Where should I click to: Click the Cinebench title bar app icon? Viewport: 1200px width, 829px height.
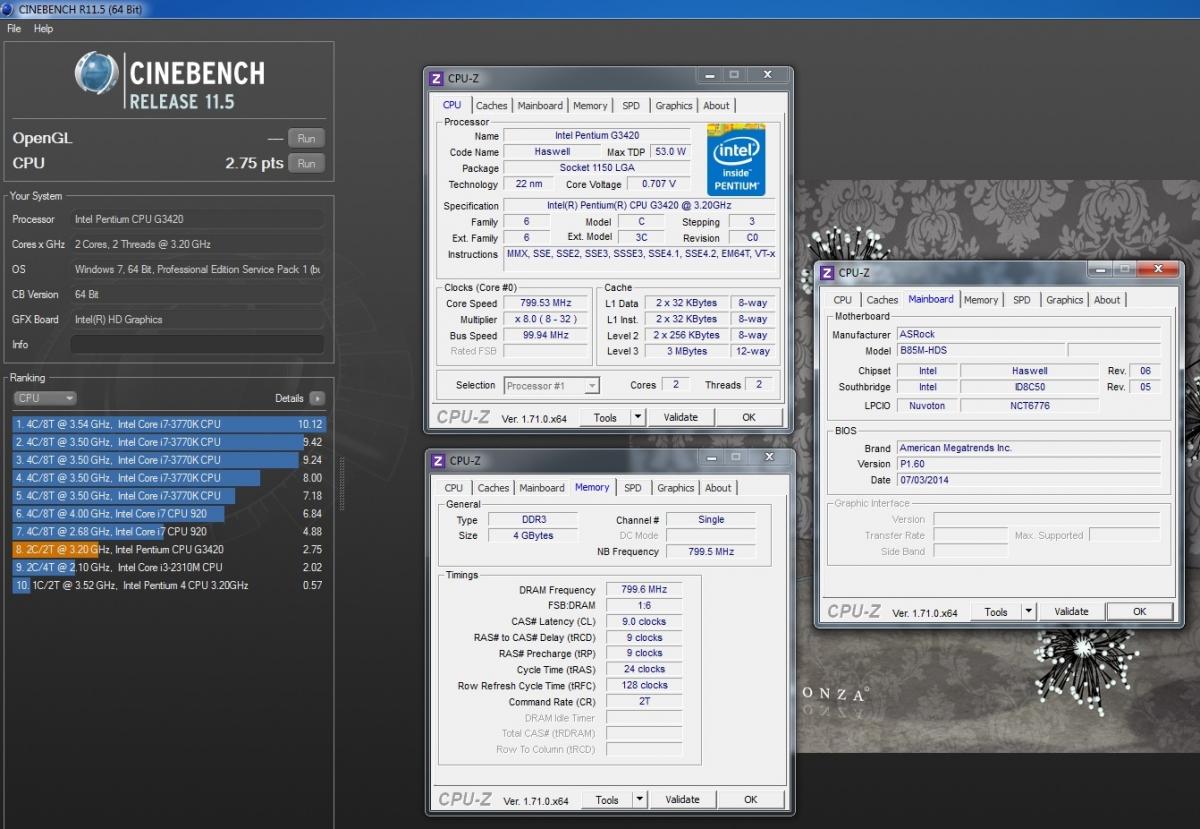[9, 9]
